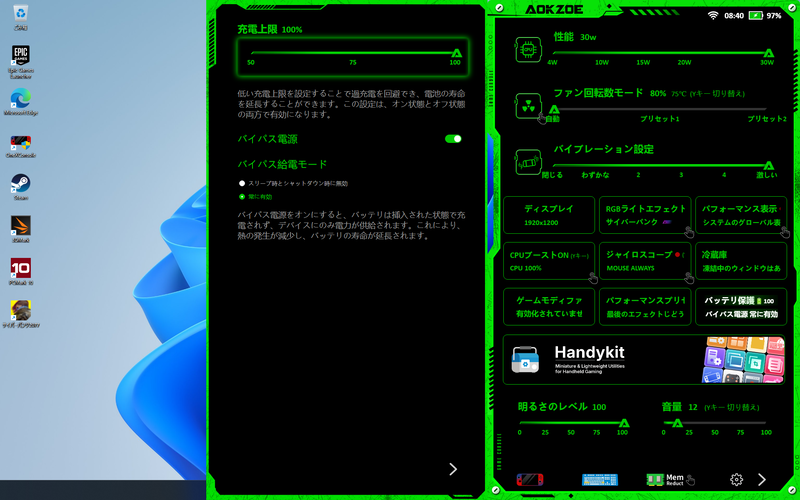Click next-page chevron in the AOKZOE panel
The width and height of the screenshot is (800, 500).
pos(762,479)
